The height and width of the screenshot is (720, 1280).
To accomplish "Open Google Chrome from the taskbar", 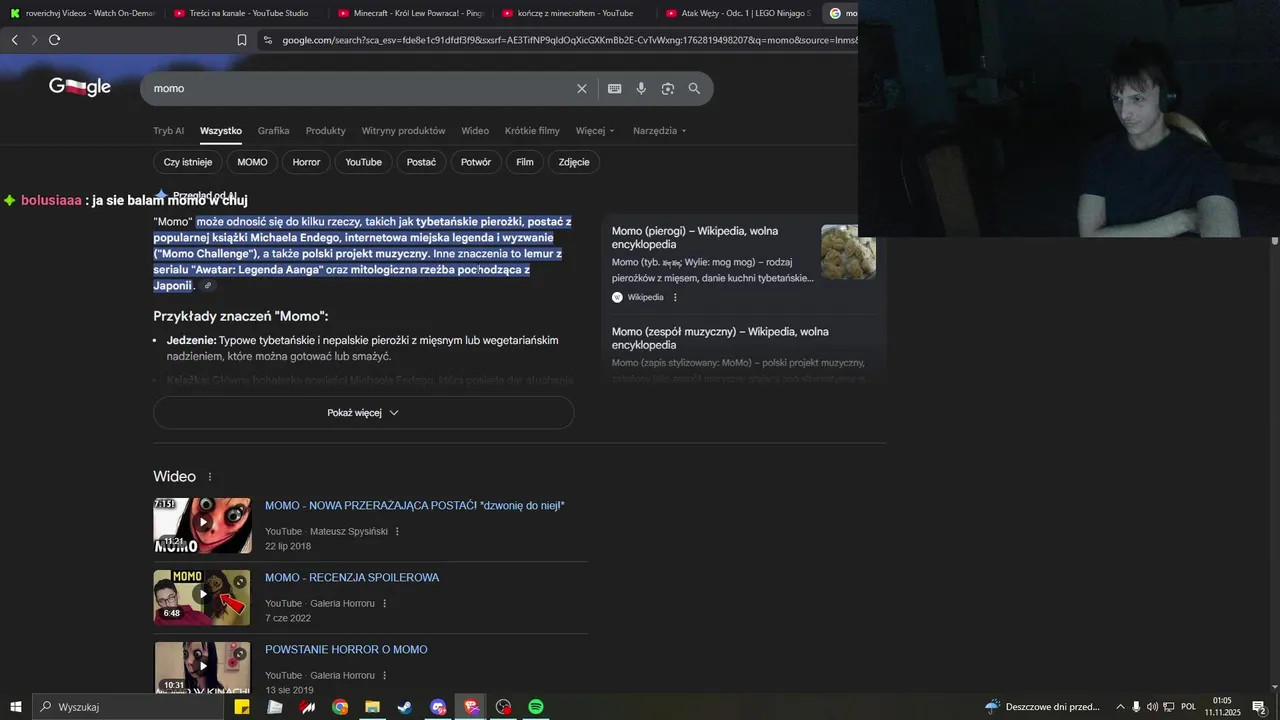I will [x=340, y=707].
